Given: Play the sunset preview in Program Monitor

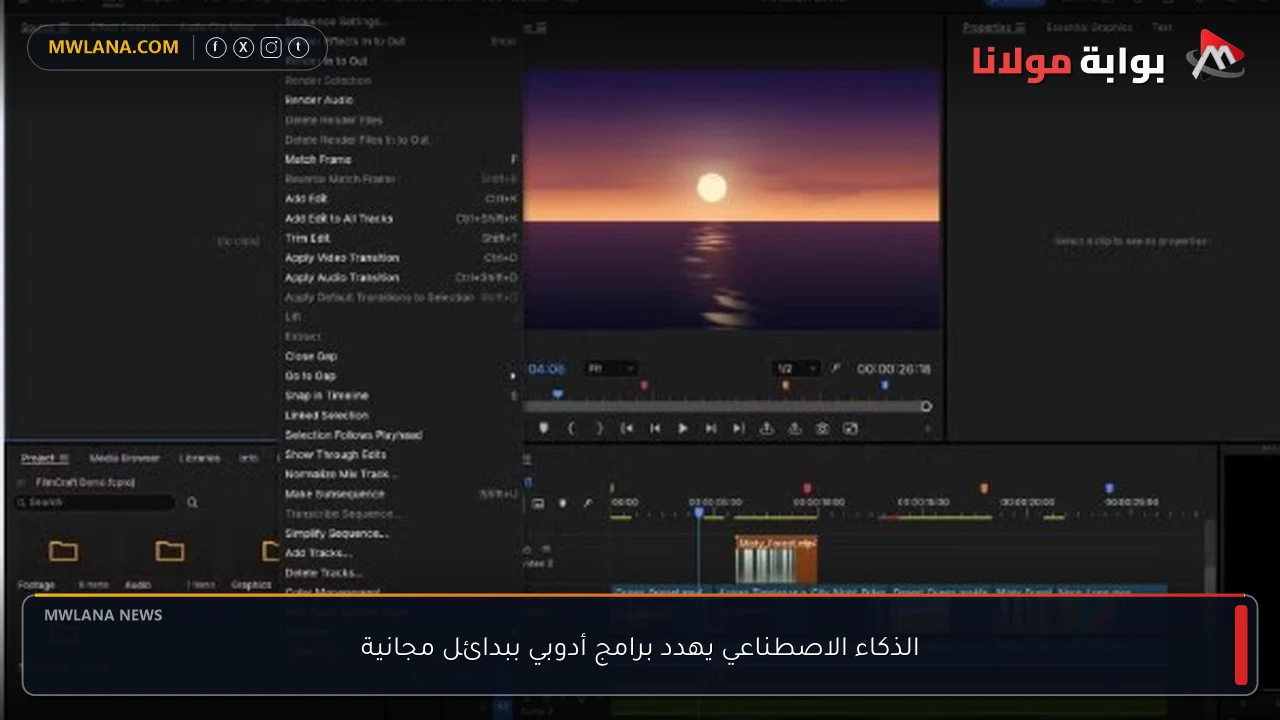Looking at the screenshot, I should coord(683,428).
